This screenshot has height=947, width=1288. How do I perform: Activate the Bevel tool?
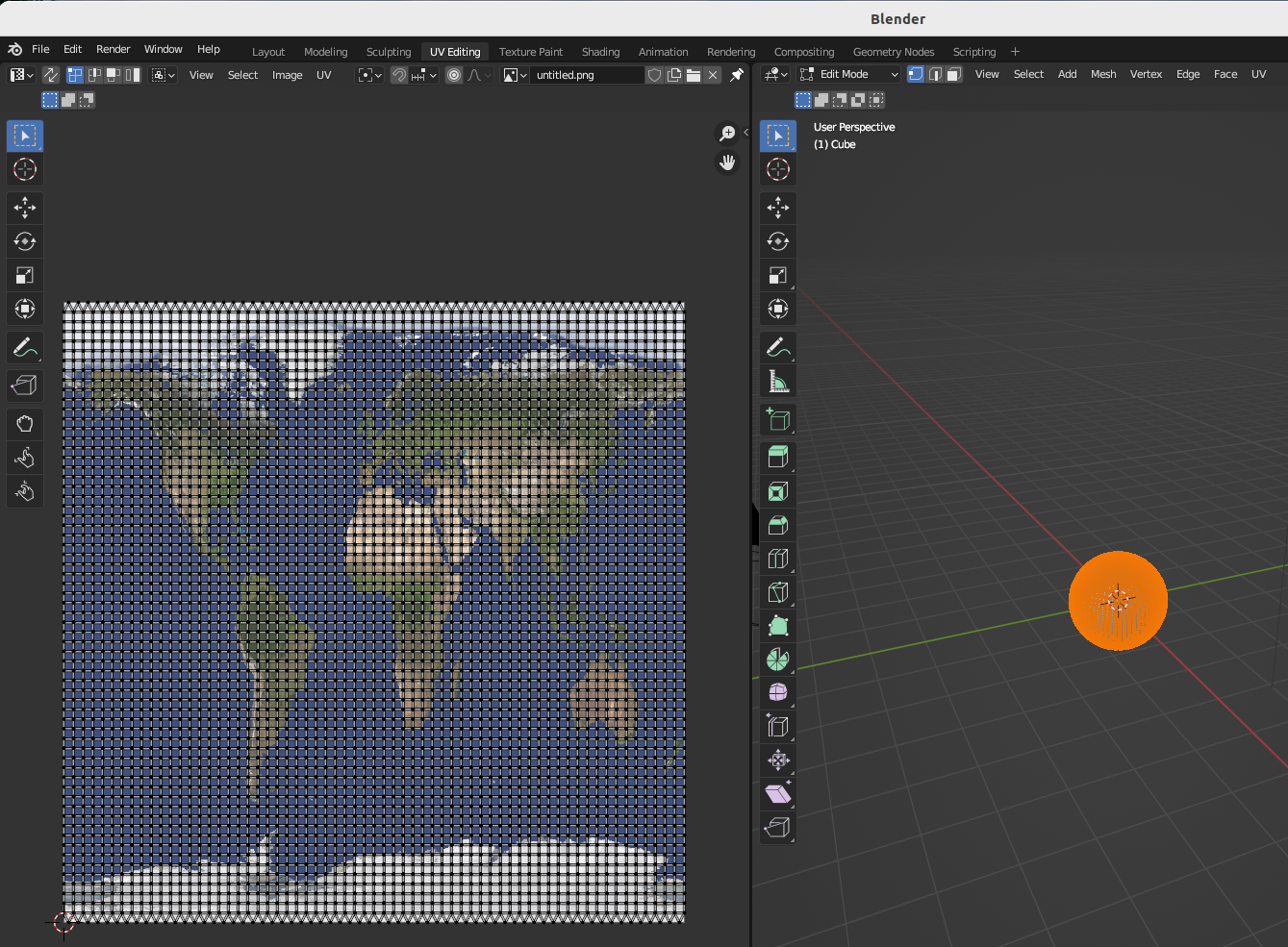pos(778,525)
